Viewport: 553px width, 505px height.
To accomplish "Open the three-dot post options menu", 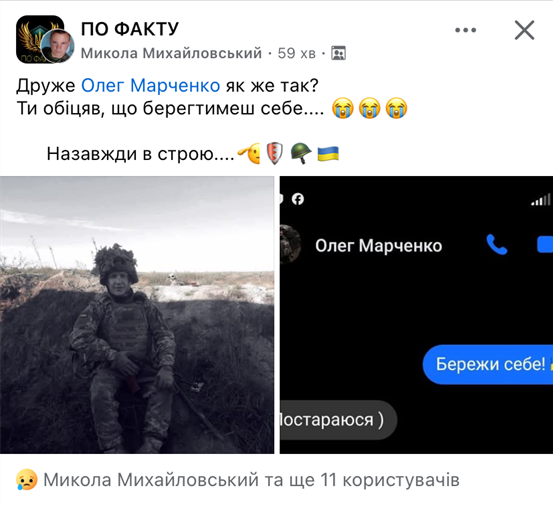I will click(x=466, y=30).
